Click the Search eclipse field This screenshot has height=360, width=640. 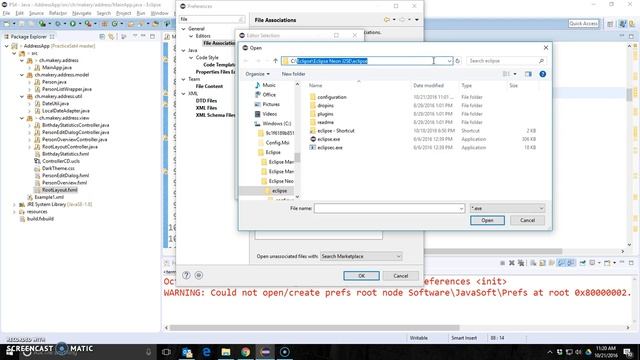(506, 61)
